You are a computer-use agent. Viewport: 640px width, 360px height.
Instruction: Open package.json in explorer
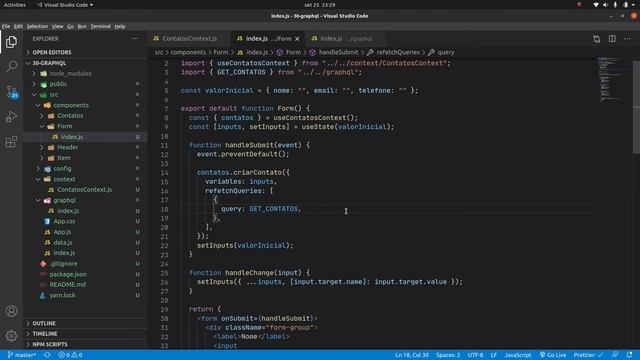pyautogui.click(x=85, y=274)
